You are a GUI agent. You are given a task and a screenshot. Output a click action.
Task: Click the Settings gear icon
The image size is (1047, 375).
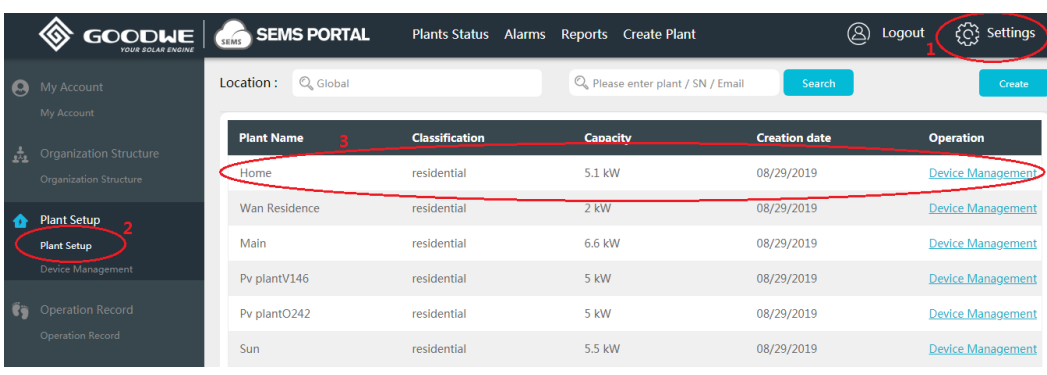tap(967, 34)
